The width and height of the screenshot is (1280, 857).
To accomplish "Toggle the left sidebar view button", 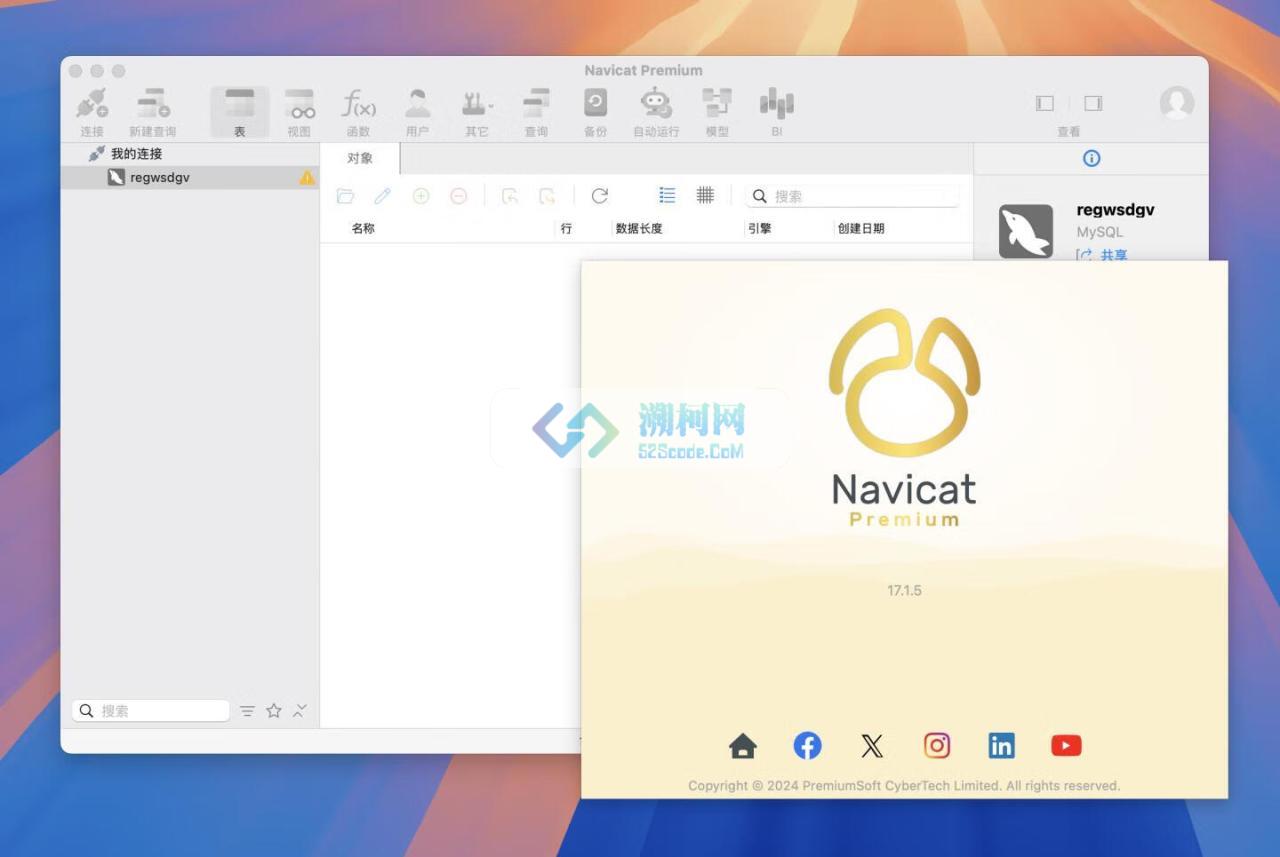I will (1045, 103).
